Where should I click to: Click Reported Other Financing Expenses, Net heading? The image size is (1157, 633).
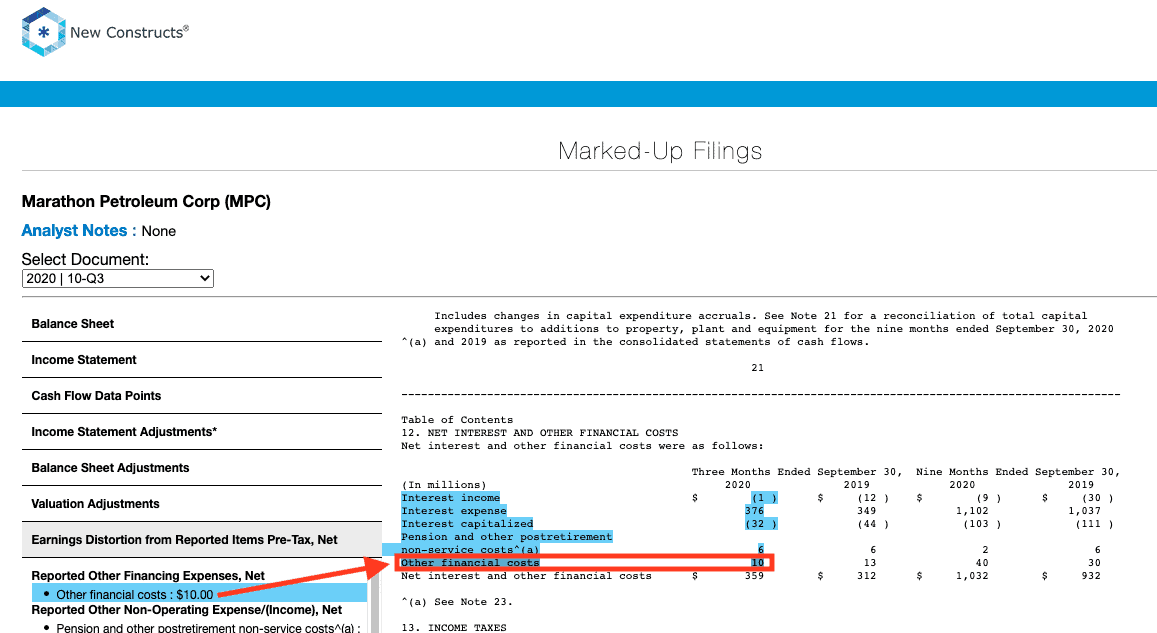pyautogui.click(x=148, y=575)
